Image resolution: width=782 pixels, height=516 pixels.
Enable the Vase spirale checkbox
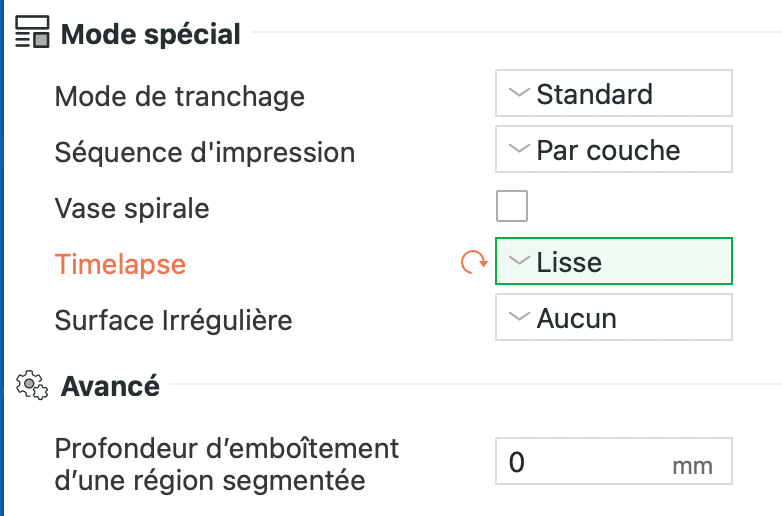[512, 207]
